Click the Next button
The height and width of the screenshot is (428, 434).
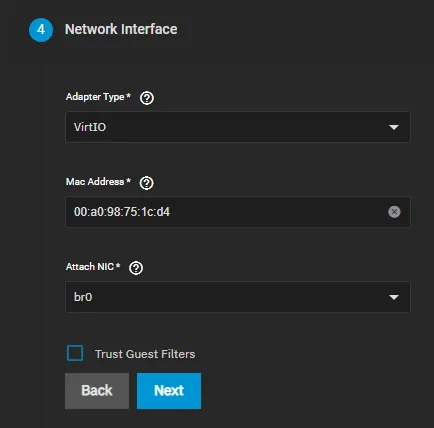coord(169,391)
